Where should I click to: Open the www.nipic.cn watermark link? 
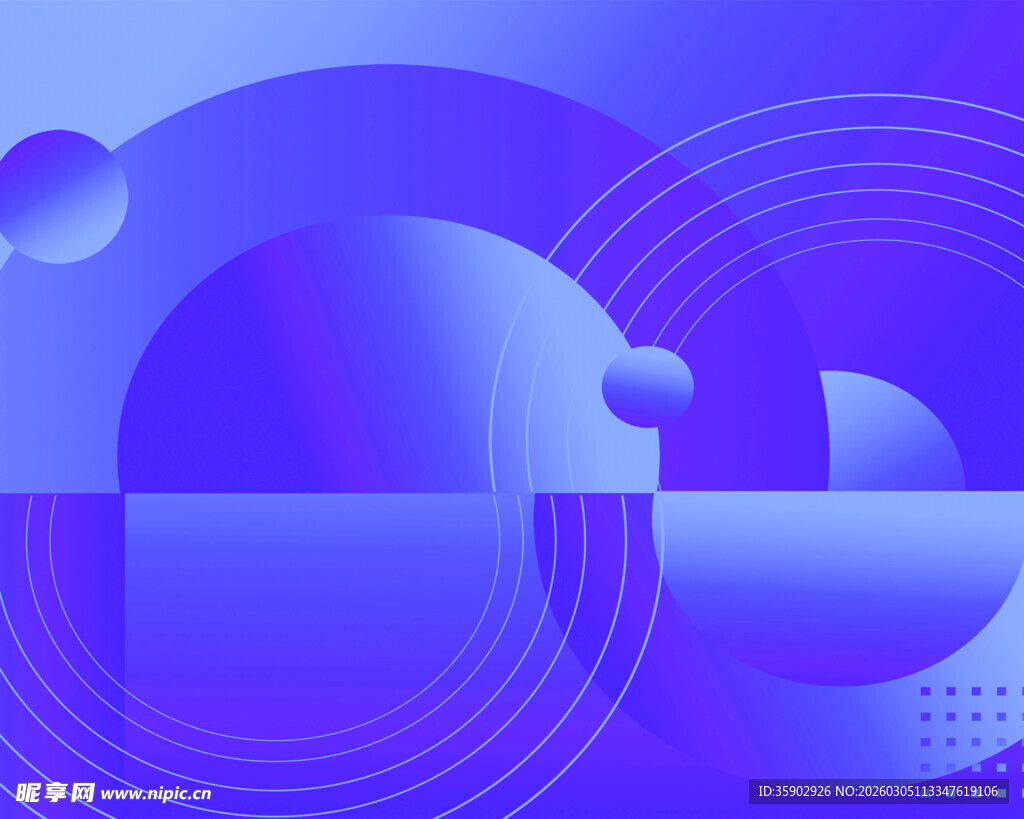(156, 794)
